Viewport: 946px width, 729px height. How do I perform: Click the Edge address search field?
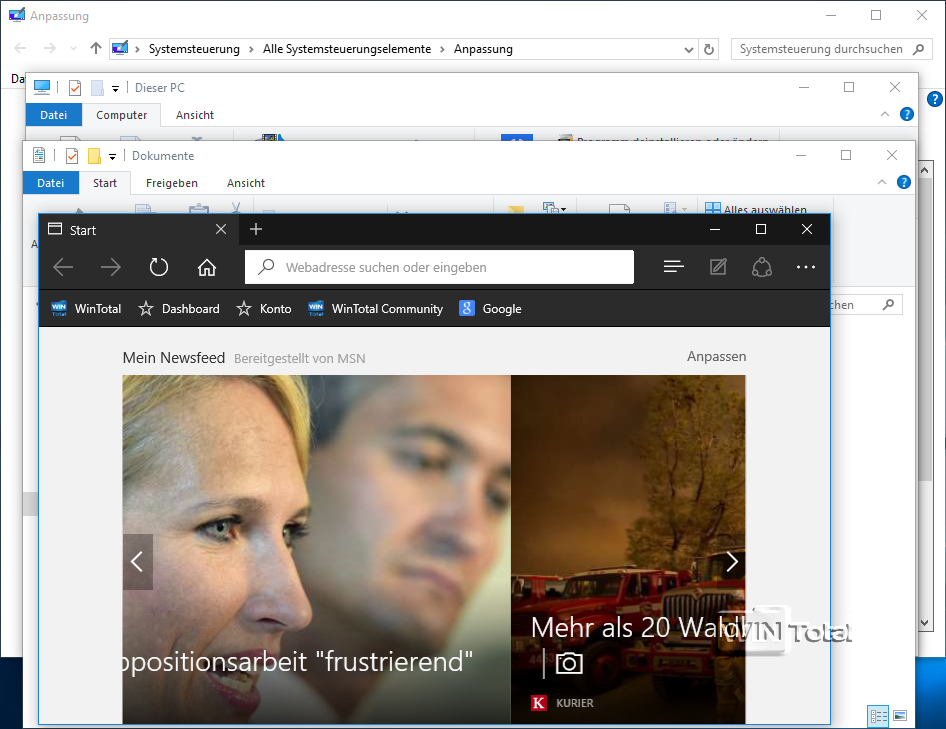pyautogui.click(x=439, y=267)
